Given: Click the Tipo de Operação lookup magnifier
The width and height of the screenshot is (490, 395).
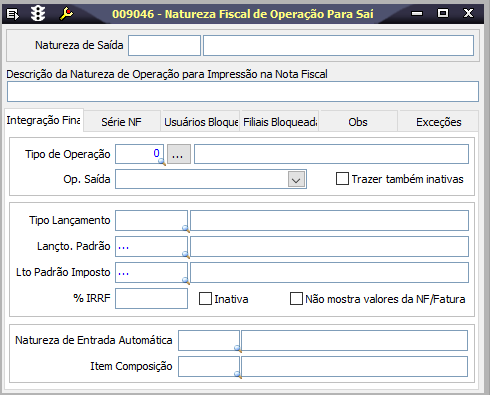Looking at the screenshot, I should pyautogui.click(x=162, y=162).
